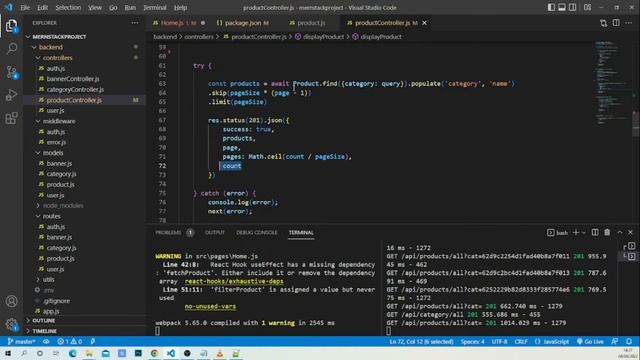Image resolution: width=640 pixels, height=360 pixels.
Task: Open notifications bell in status bar
Action: point(629,341)
